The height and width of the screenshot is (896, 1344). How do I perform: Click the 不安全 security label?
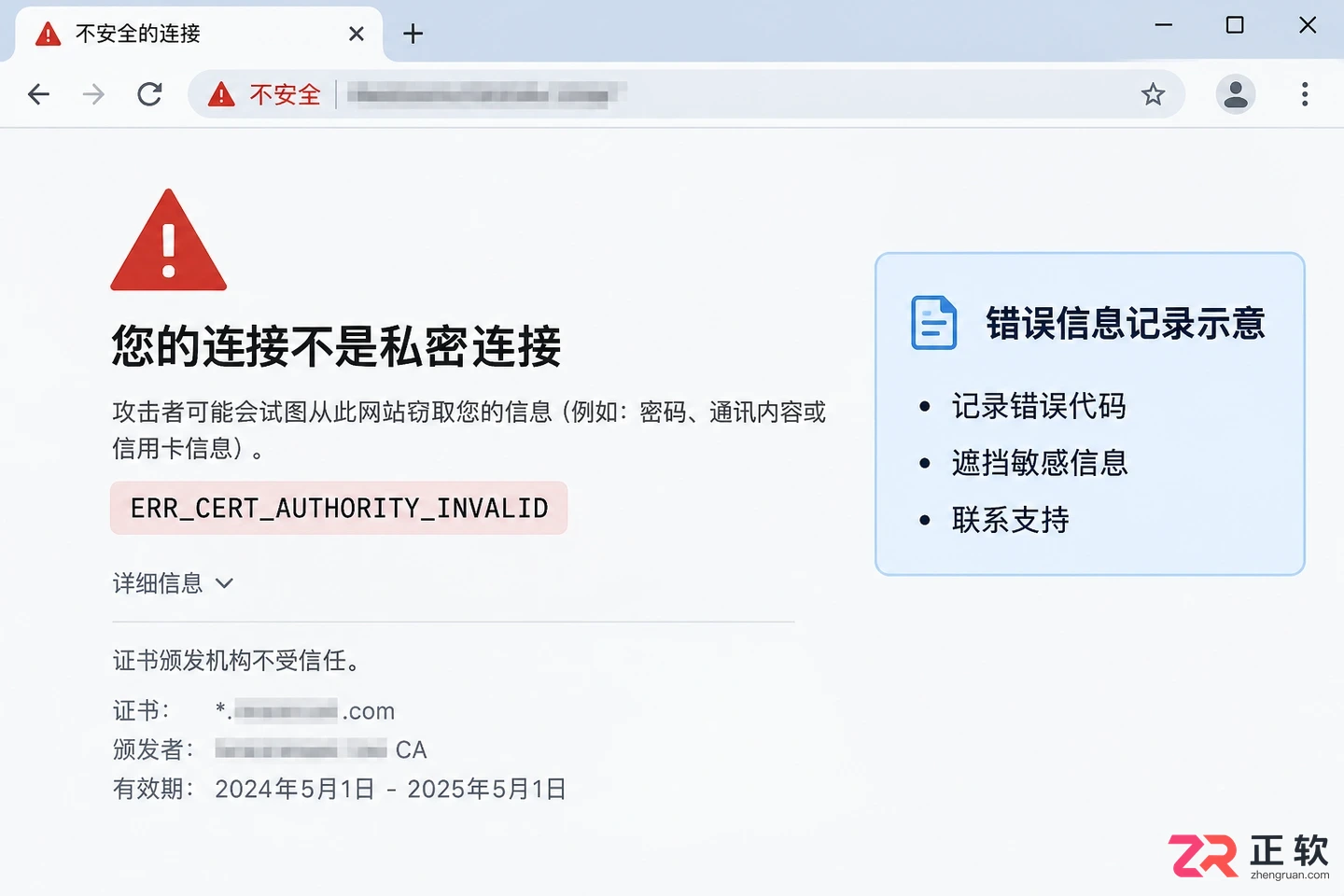click(285, 94)
